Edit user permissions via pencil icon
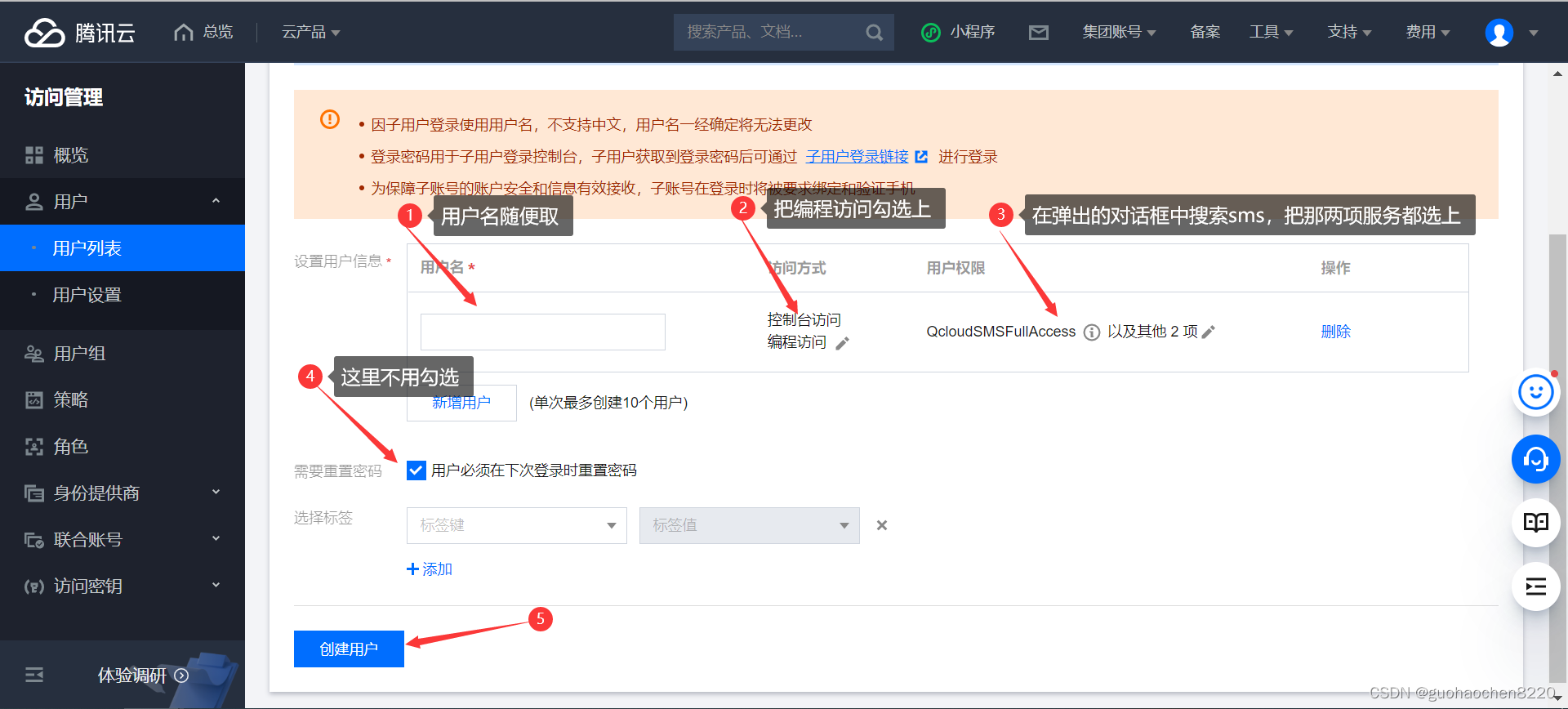This screenshot has height=709, width=1568. pyautogui.click(x=1208, y=332)
